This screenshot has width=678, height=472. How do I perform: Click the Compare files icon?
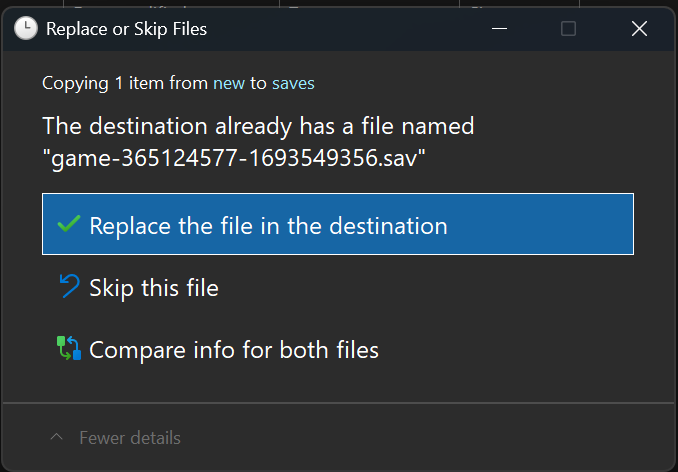click(69, 349)
